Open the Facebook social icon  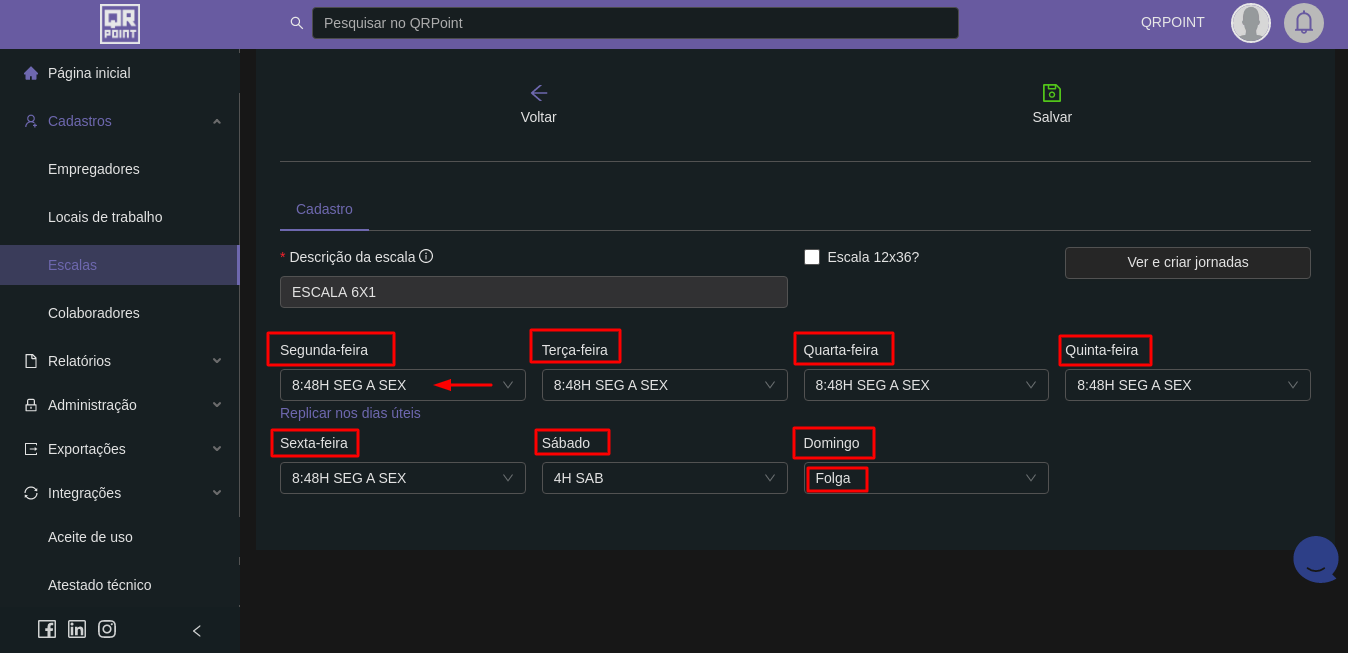(47, 629)
